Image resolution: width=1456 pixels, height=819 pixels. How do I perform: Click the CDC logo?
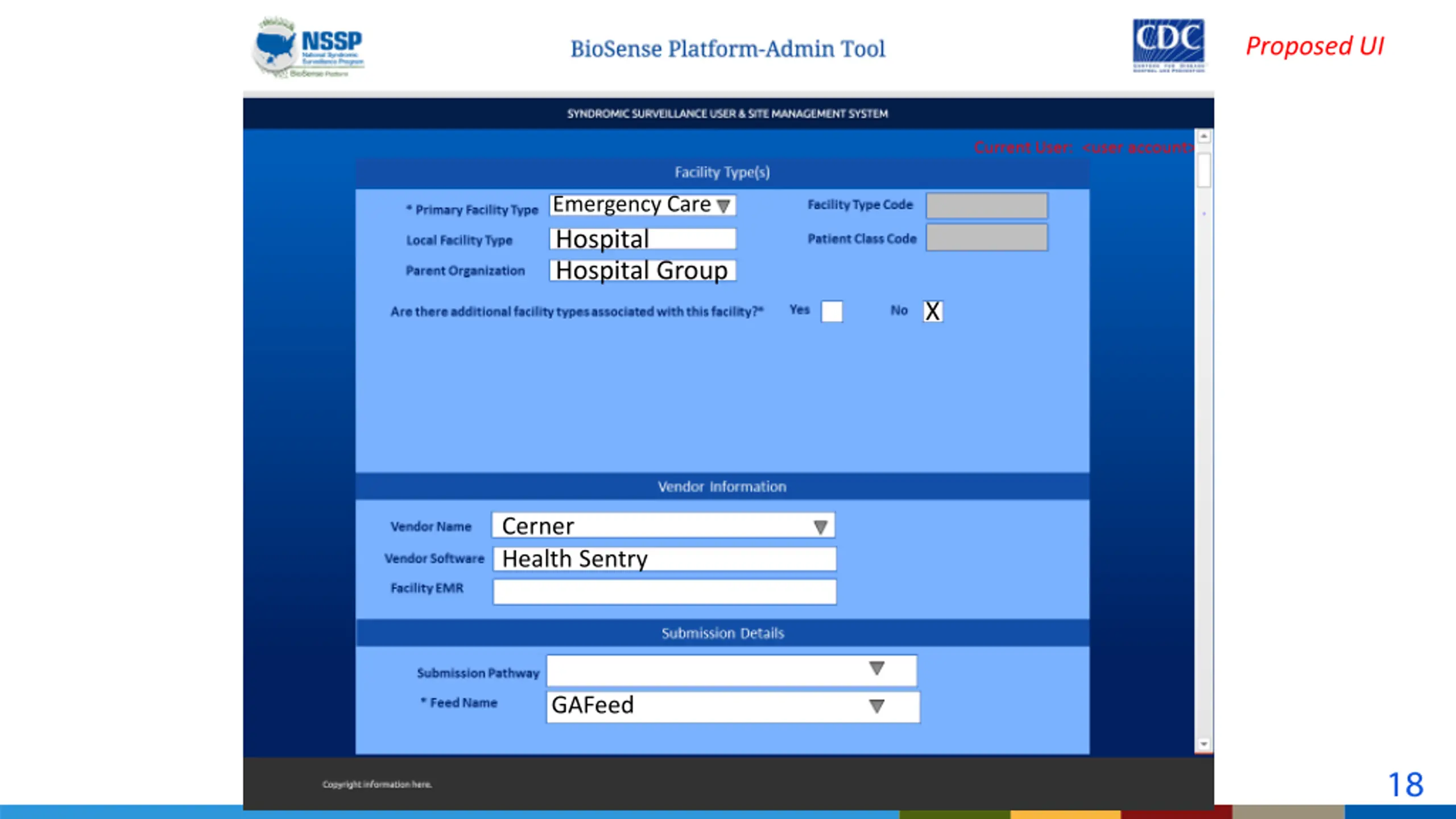(x=1168, y=45)
